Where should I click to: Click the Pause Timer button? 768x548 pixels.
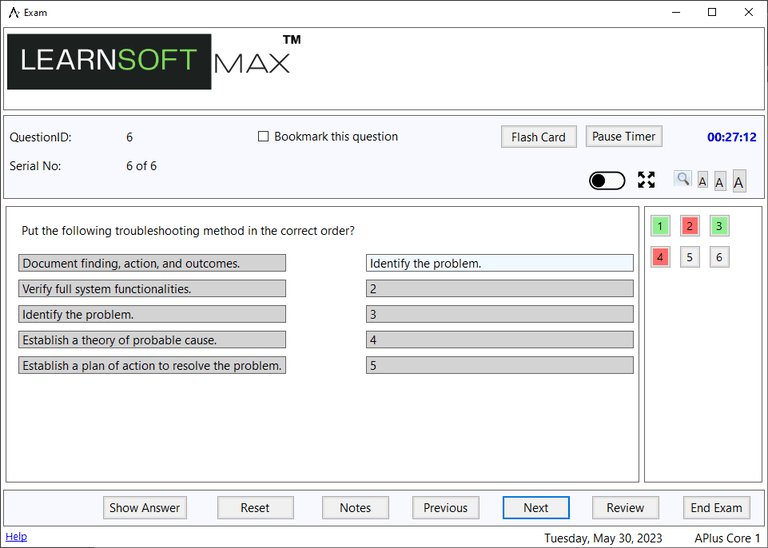[x=624, y=136]
